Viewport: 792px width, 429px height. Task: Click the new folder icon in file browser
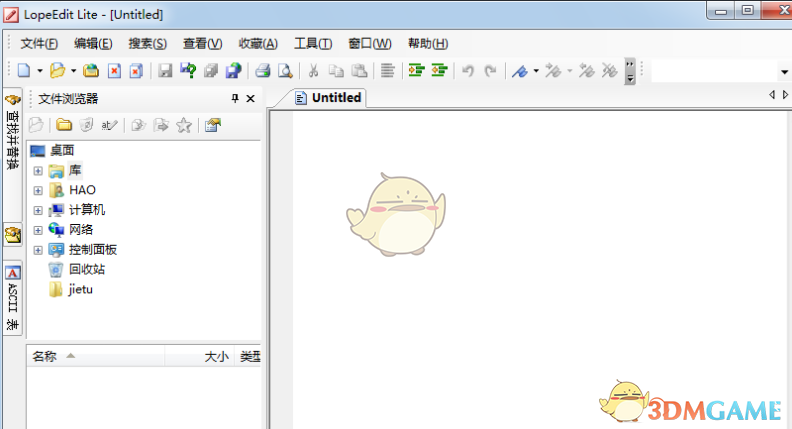(x=64, y=125)
